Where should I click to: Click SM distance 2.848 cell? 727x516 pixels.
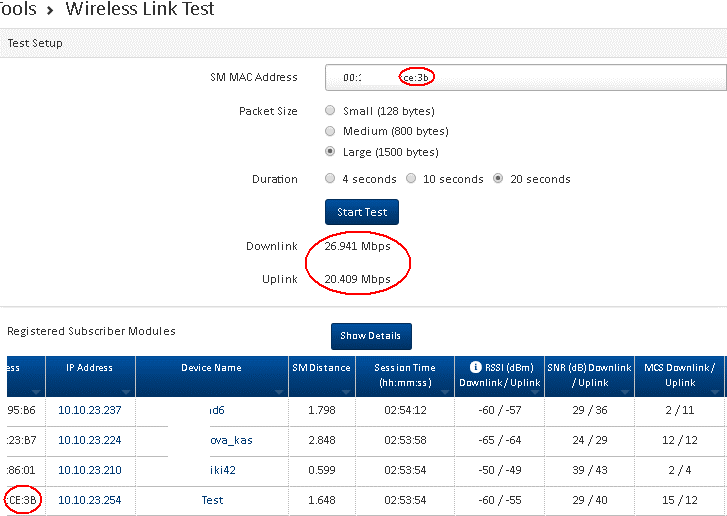[x=322, y=440]
